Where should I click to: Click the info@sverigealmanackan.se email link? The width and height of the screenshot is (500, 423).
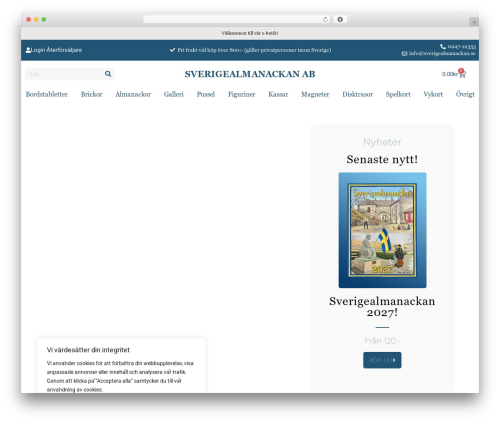coord(442,53)
